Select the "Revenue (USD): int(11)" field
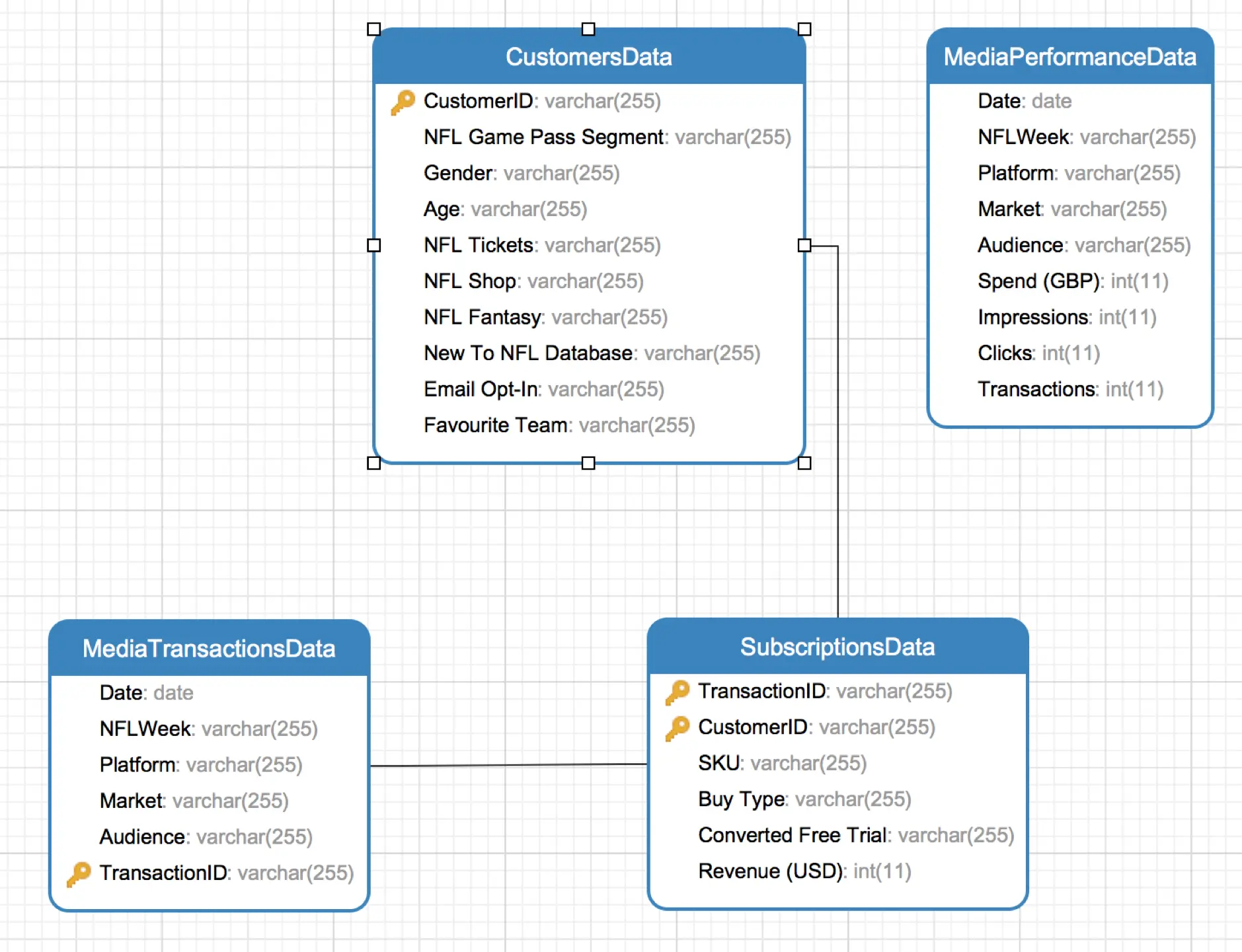1242x952 pixels. 804,871
